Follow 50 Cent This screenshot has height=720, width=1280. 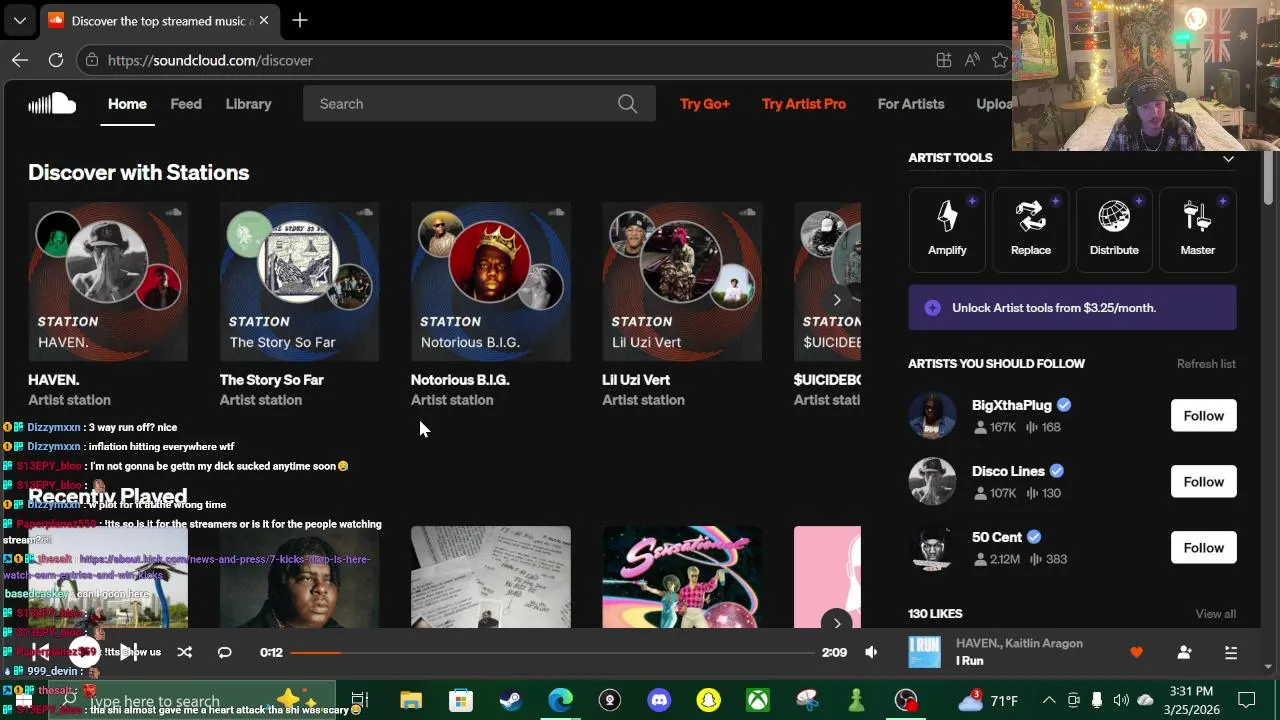pyautogui.click(x=1203, y=548)
